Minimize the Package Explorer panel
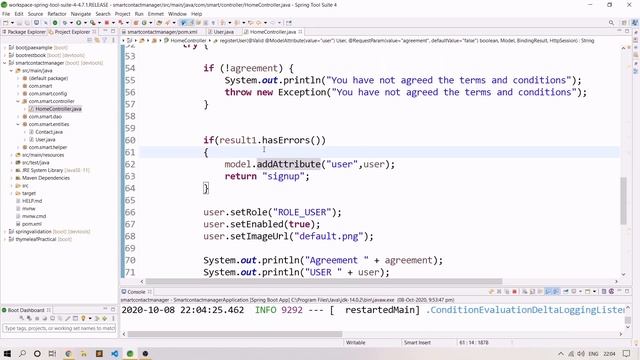640x360 pixels. [x=105, y=31]
